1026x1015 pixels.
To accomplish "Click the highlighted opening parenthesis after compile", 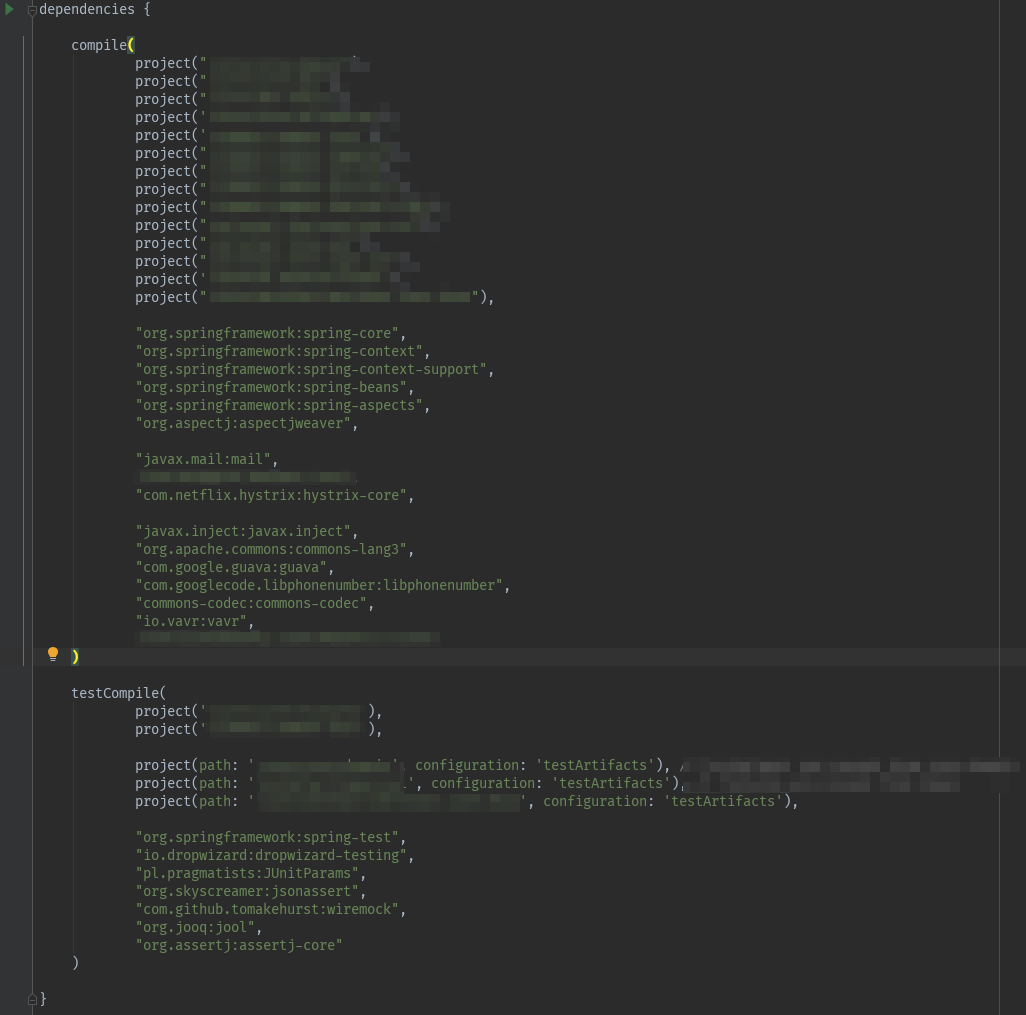I will tap(131, 45).
